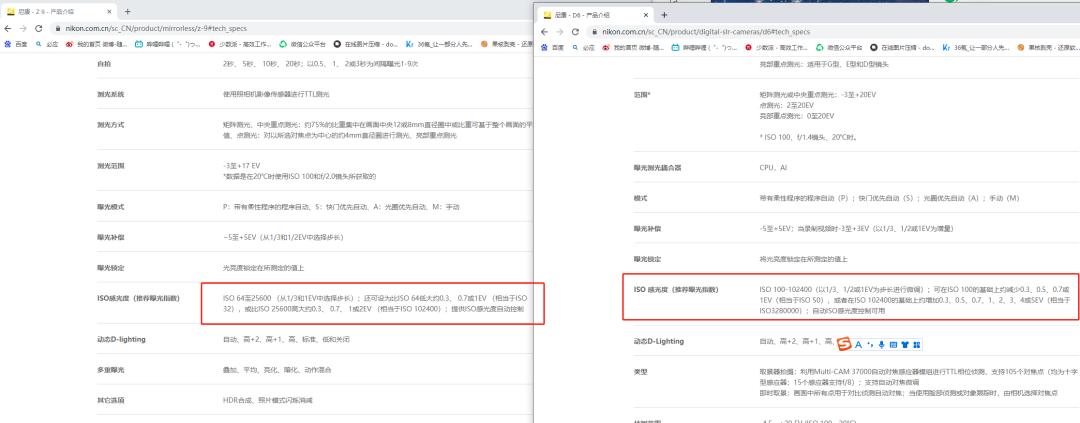This screenshot has width=1080, height=423.
Task: Open 36氪 bookmark in left window
Action: click(439, 44)
